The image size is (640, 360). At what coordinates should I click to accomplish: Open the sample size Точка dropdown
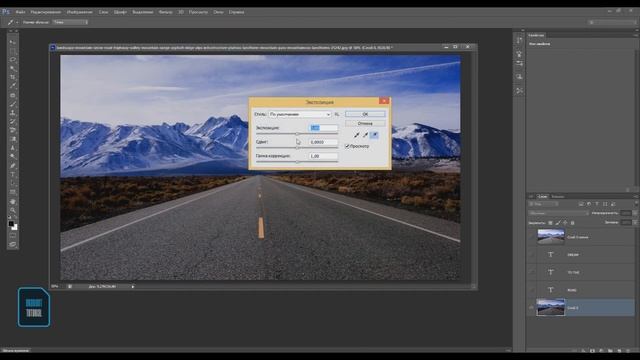pyautogui.click(x=70, y=22)
